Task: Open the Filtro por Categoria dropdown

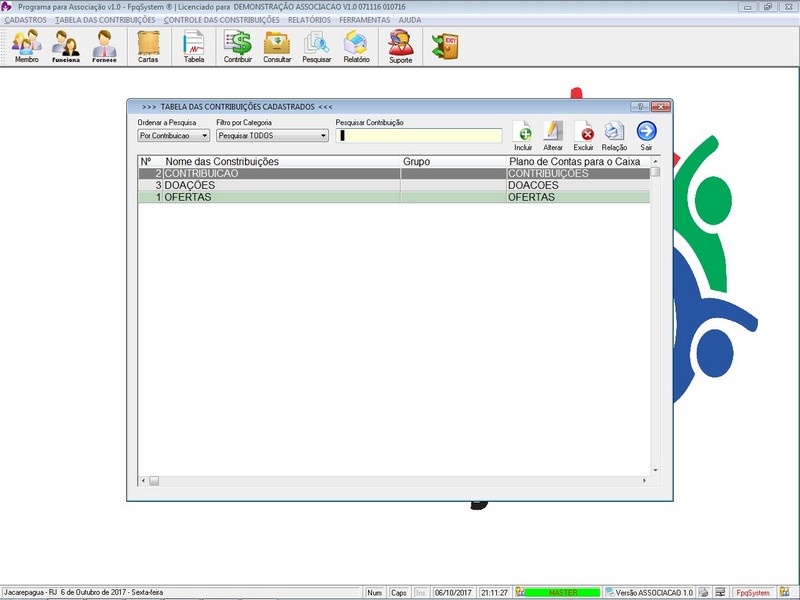Action: point(272,136)
